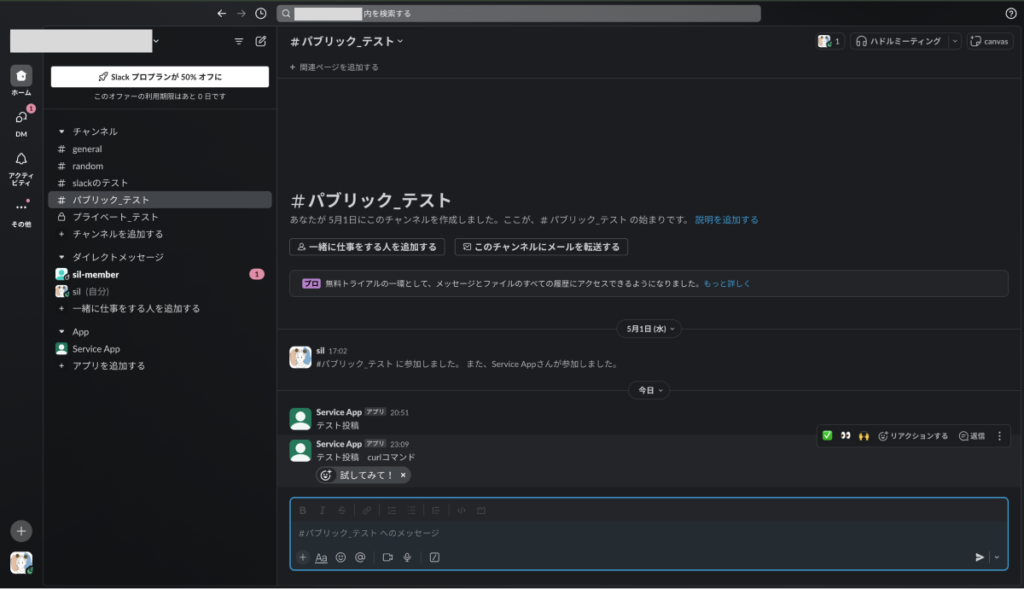Toggle text formatting with Aa icon
This screenshot has width=1024, height=589.
pyautogui.click(x=321, y=557)
